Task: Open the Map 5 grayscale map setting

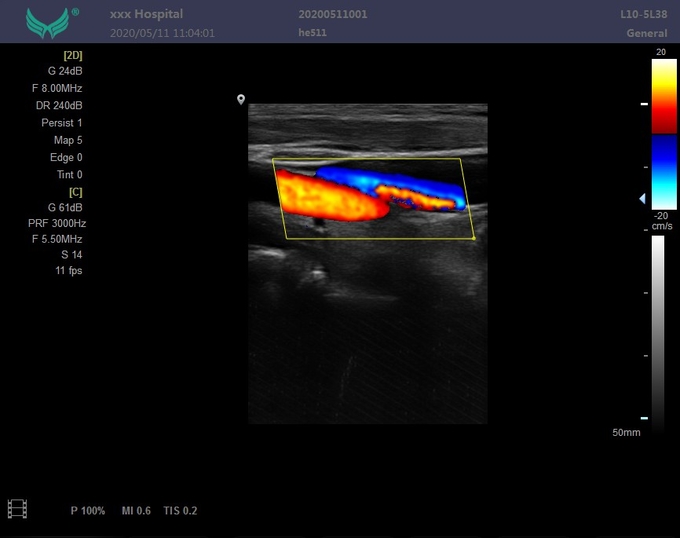Action: [68, 140]
